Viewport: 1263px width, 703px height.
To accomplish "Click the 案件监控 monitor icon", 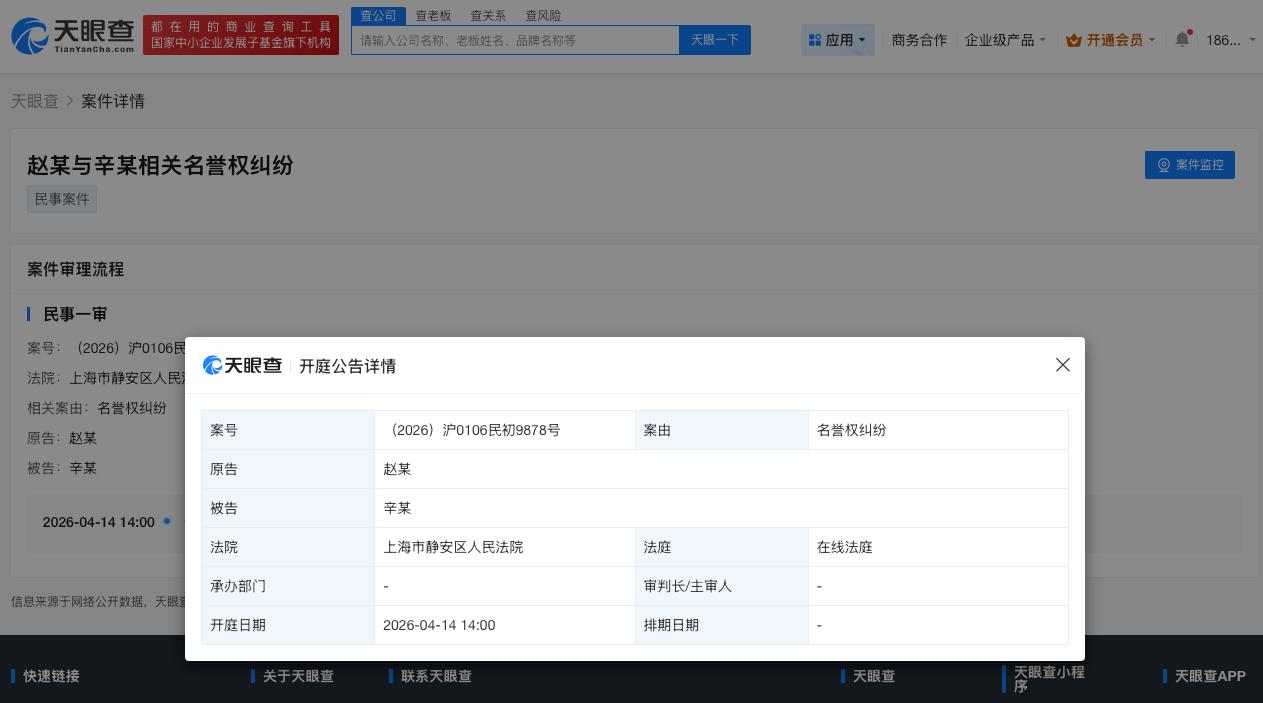I will [1164, 165].
